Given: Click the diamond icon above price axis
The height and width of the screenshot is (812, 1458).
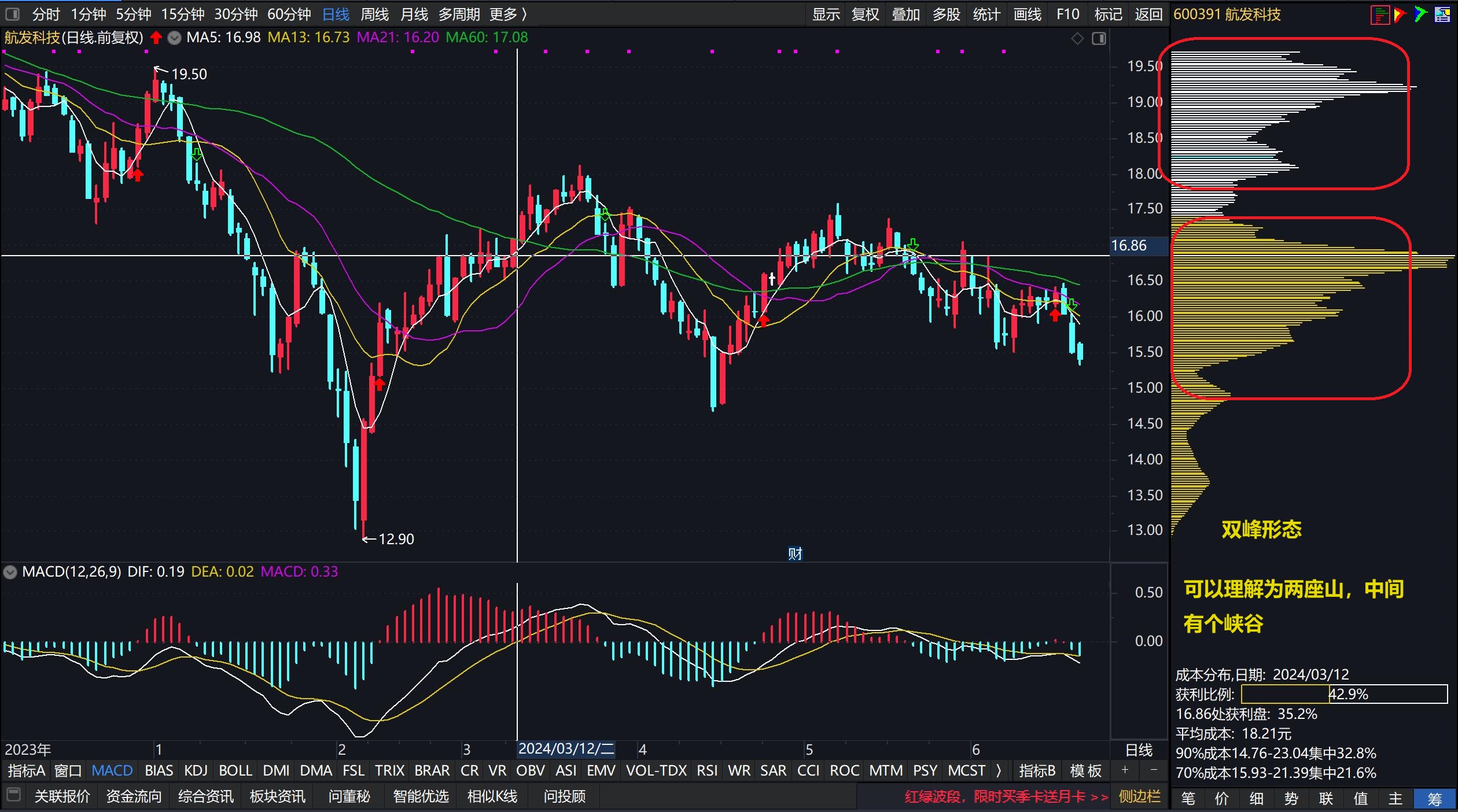Looking at the screenshot, I should [x=1077, y=39].
